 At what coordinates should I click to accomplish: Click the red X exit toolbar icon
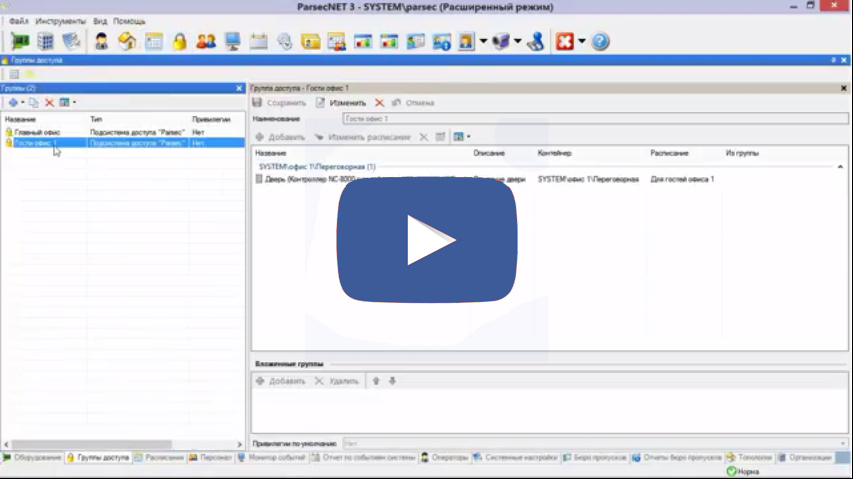coord(565,41)
